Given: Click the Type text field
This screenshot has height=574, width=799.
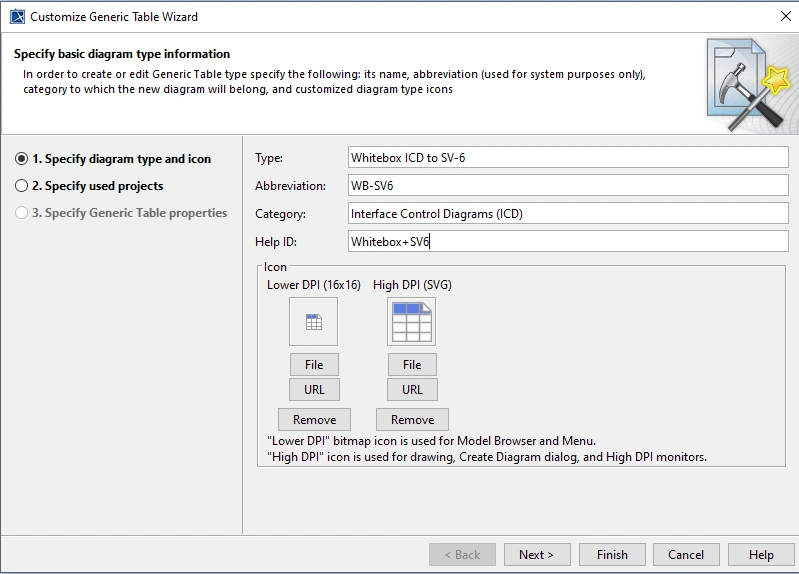Looking at the screenshot, I should pyautogui.click(x=568, y=158).
